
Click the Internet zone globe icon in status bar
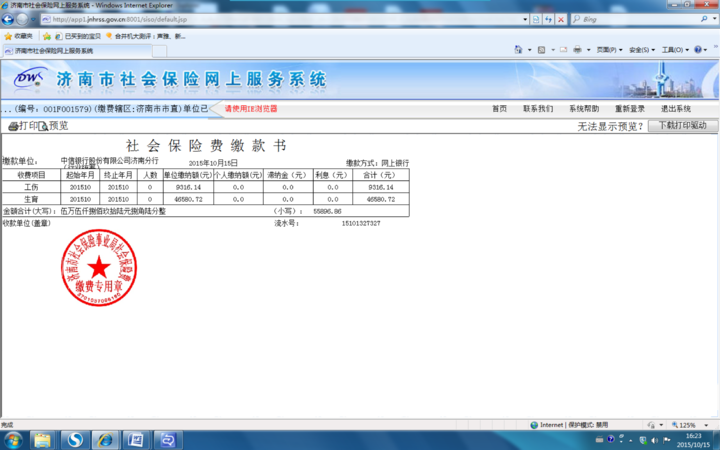click(x=534, y=425)
